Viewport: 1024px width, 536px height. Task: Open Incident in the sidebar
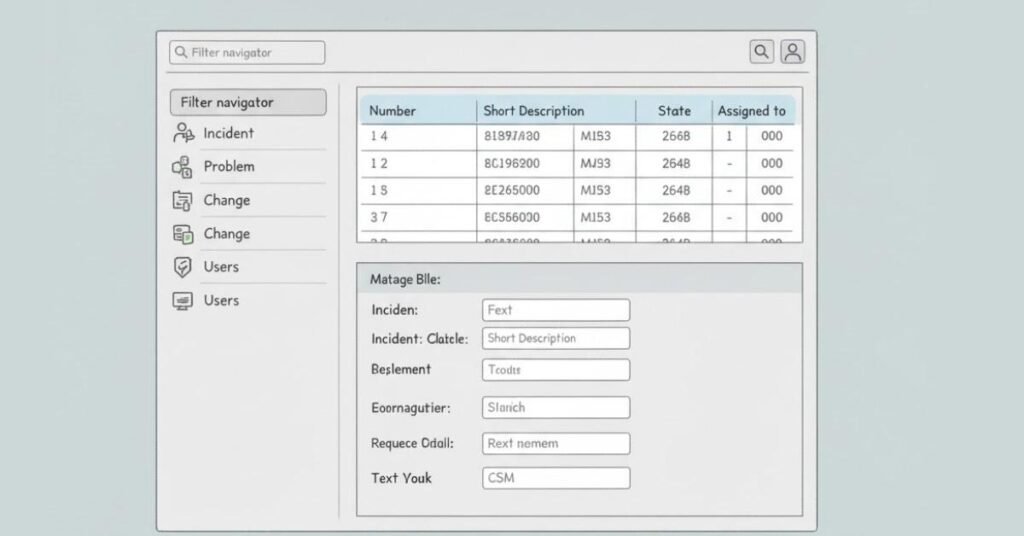228,133
